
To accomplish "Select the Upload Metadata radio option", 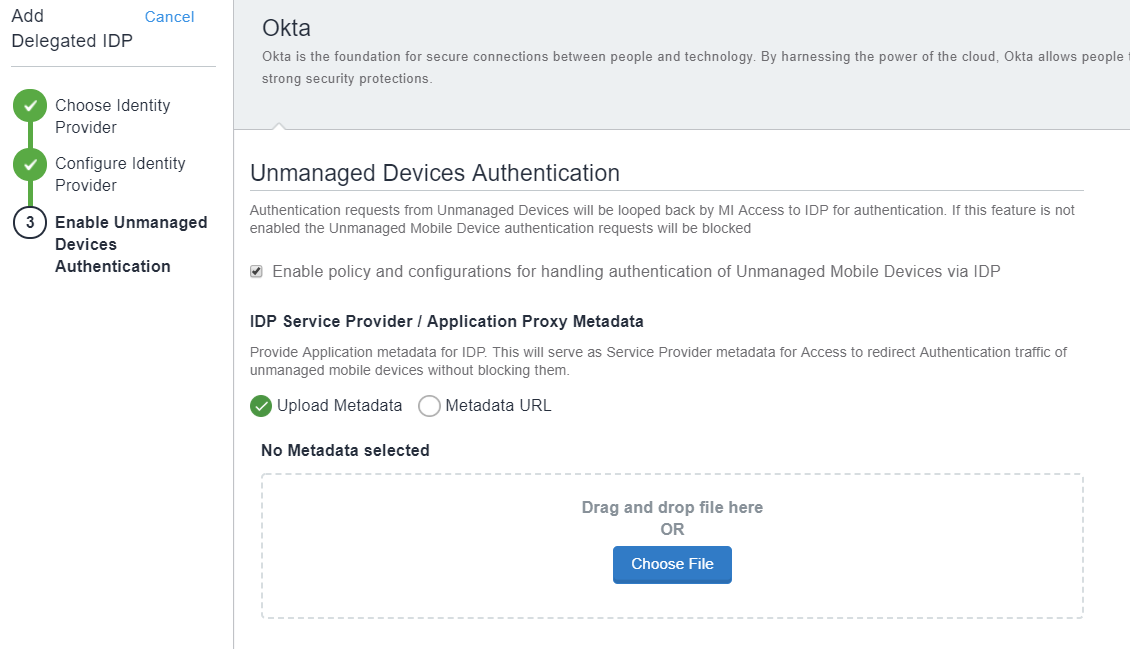I will (x=261, y=406).
